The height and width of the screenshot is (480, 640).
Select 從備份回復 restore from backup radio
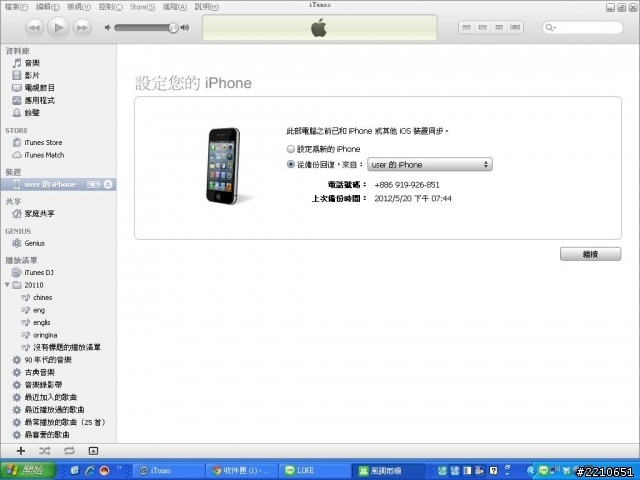click(x=291, y=164)
